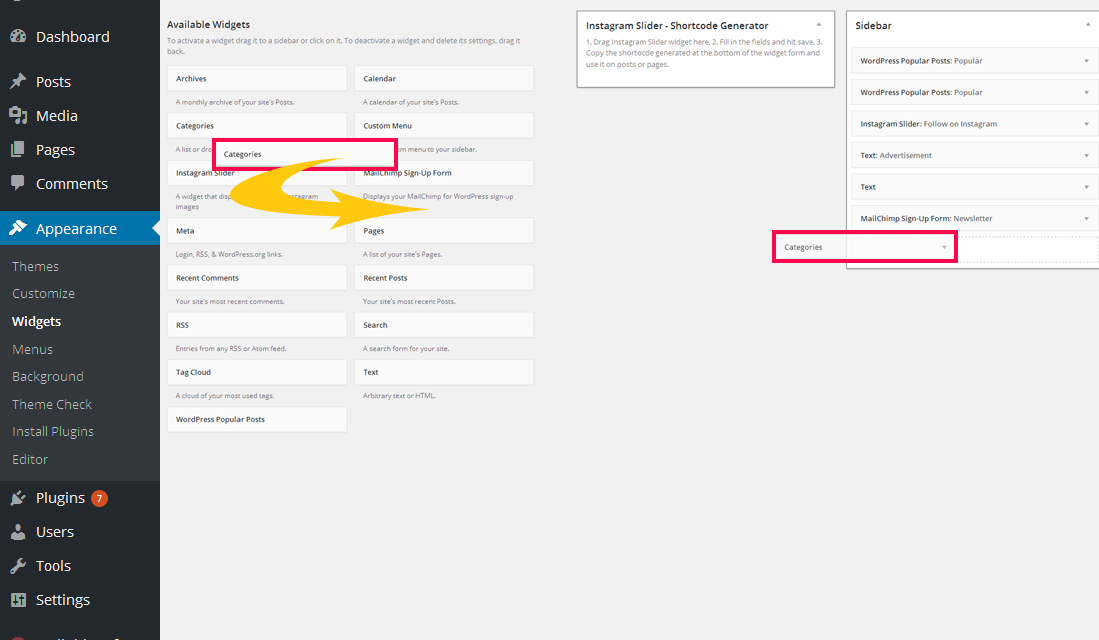
Task: Open the Install Plugins submenu link
Action: [53, 432]
